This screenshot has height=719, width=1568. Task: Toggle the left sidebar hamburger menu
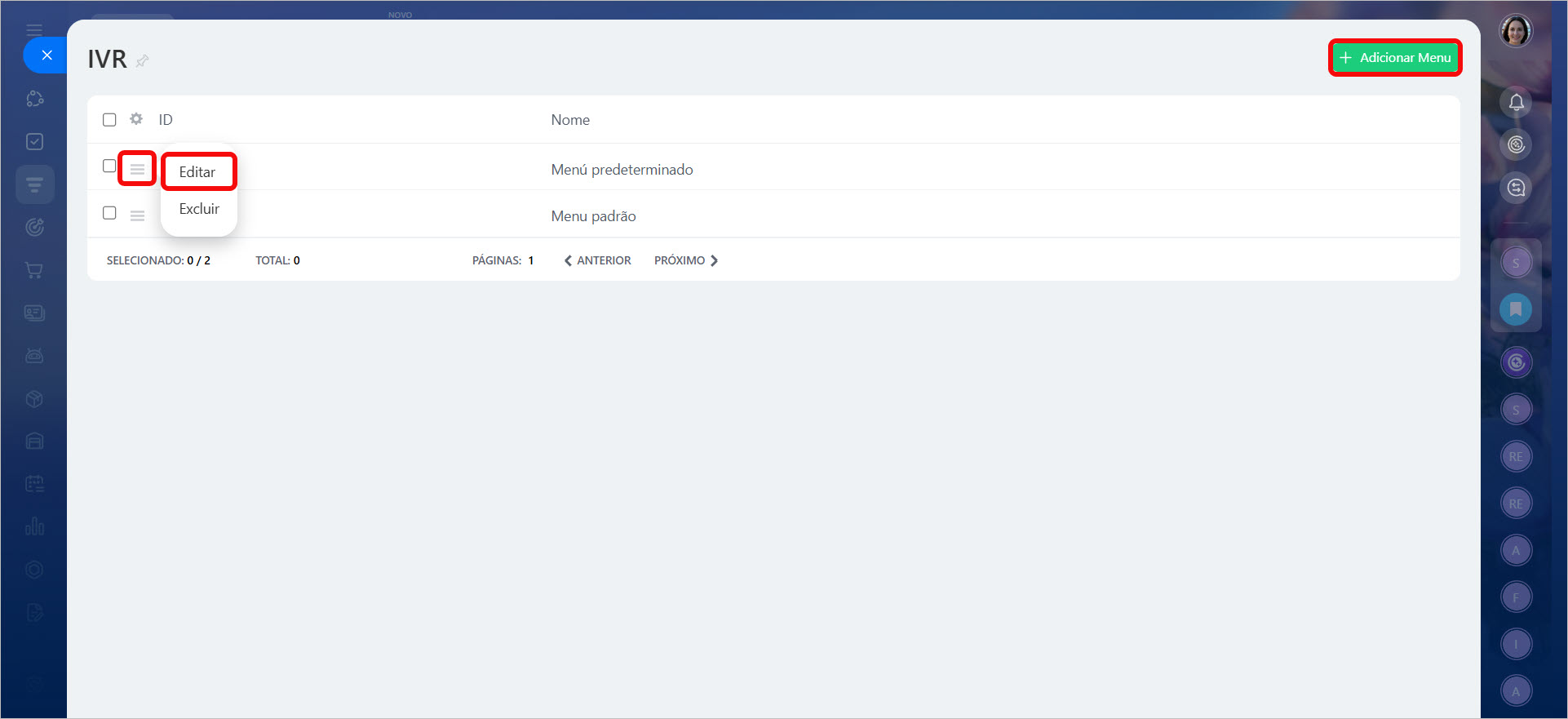tap(34, 30)
